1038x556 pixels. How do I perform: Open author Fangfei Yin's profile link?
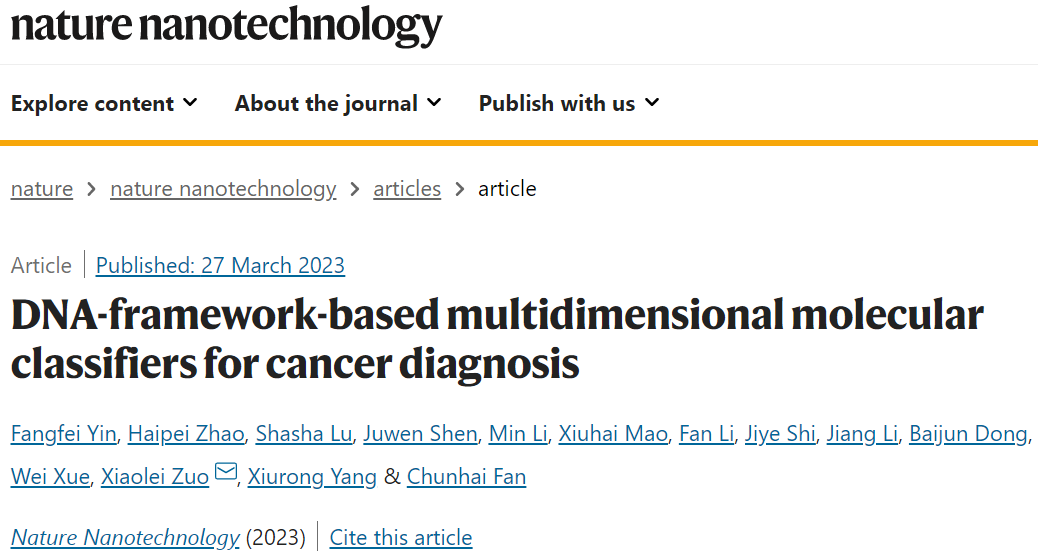click(65, 434)
